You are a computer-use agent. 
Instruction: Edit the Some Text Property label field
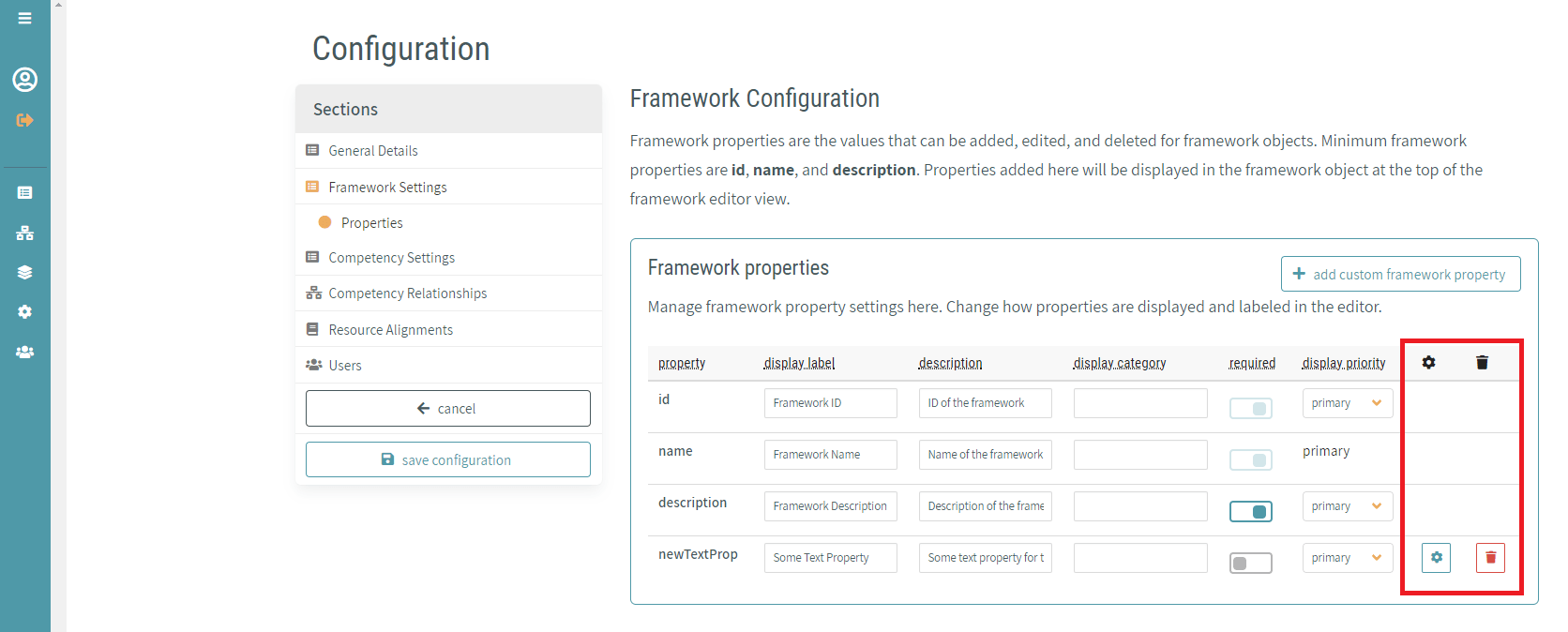click(831, 558)
